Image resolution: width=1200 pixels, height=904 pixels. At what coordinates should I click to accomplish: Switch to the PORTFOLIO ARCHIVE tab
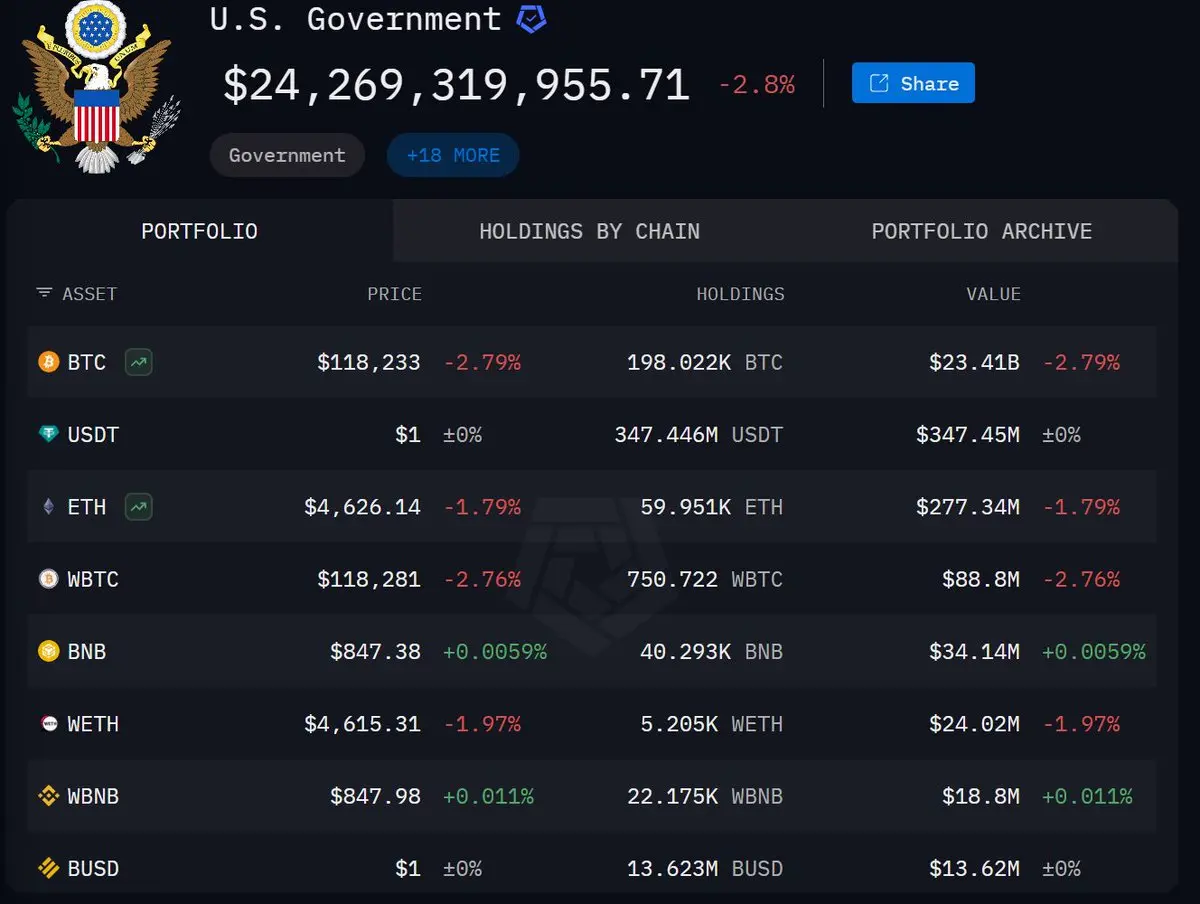coord(982,231)
